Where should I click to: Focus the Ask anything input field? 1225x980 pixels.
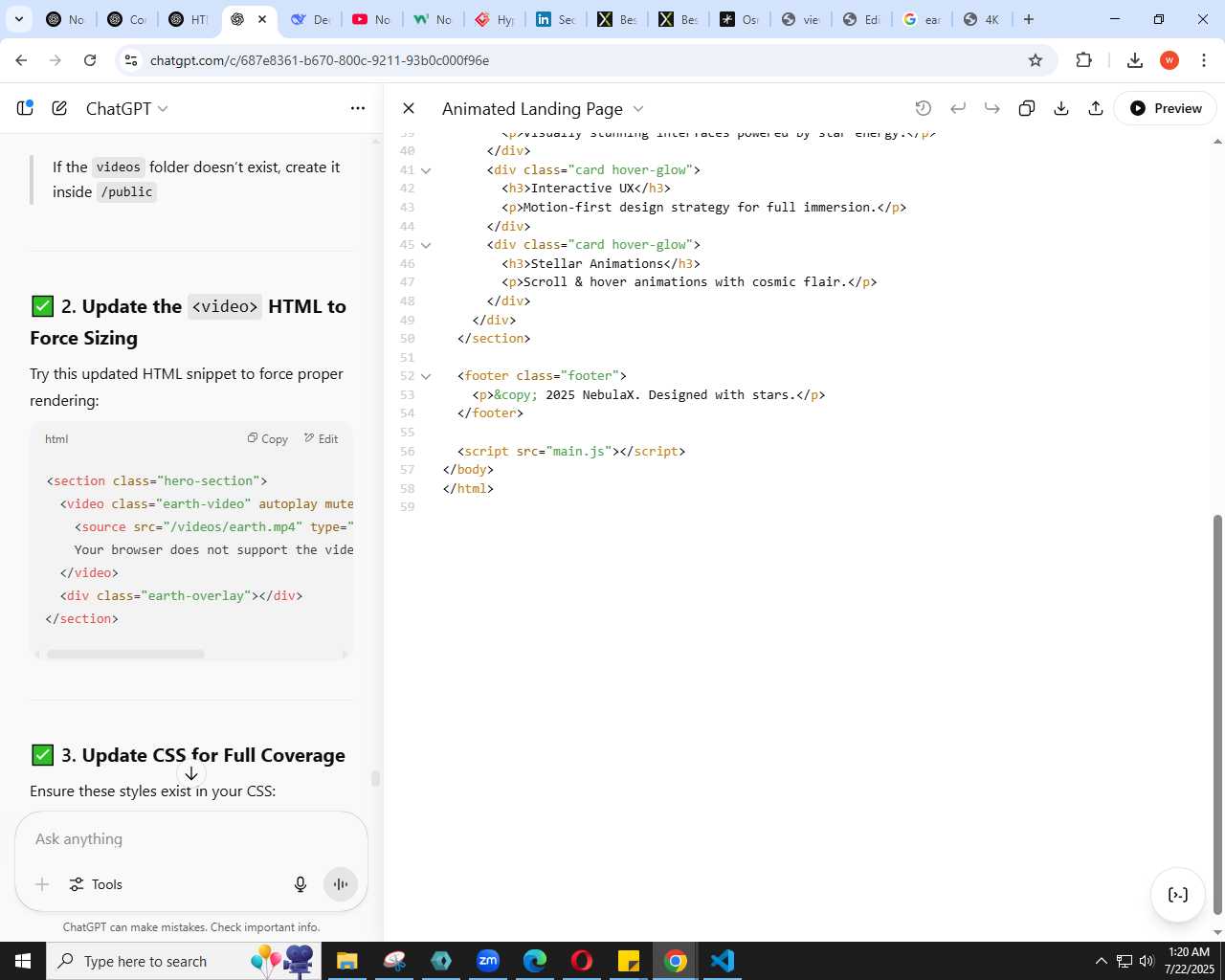tap(191, 839)
